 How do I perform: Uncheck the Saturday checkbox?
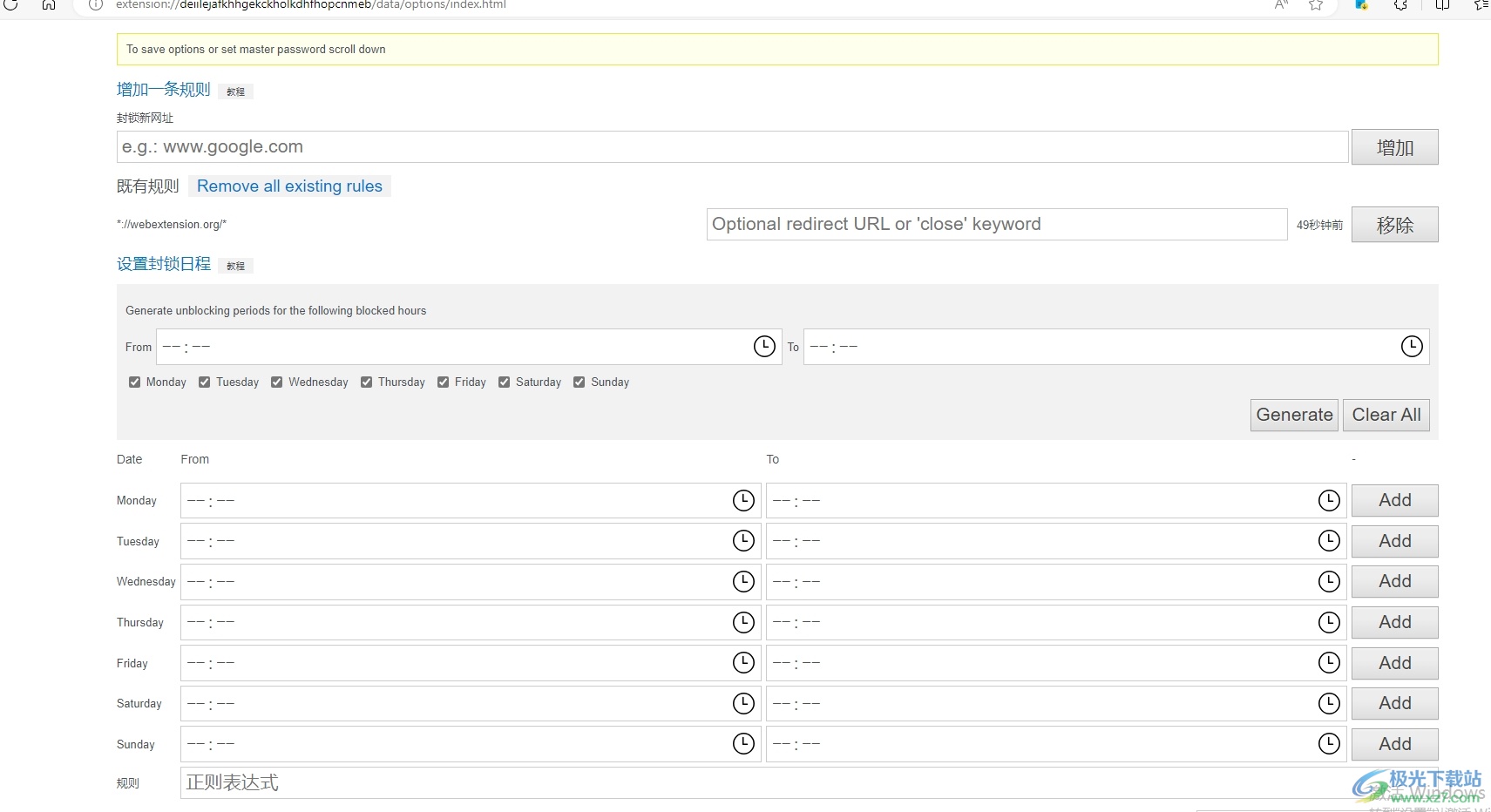[x=504, y=382]
